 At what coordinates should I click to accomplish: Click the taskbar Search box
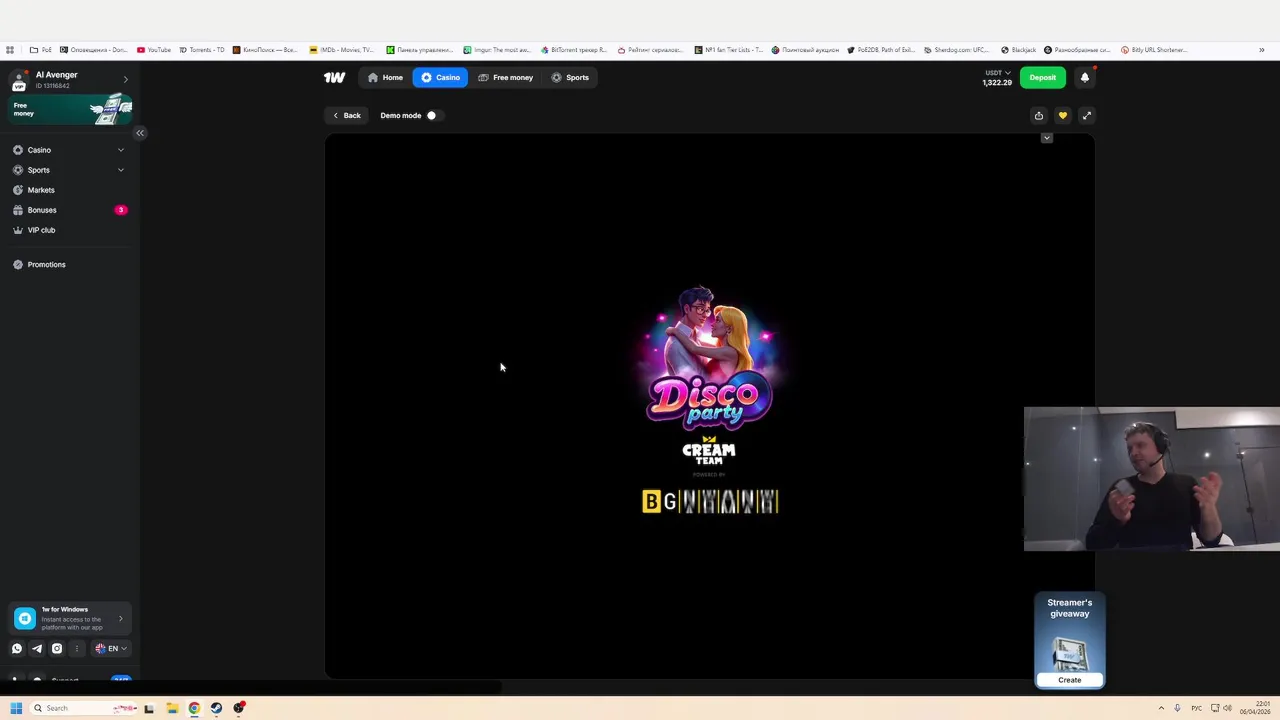(85, 708)
